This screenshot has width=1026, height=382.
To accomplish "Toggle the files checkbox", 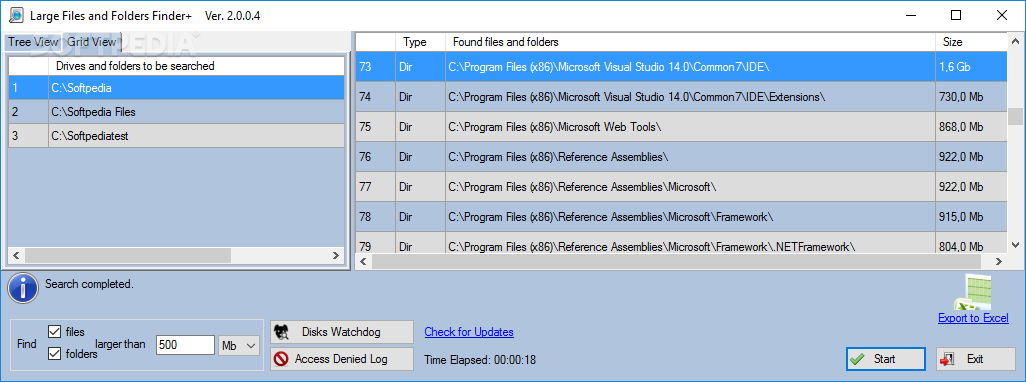I will (54, 332).
